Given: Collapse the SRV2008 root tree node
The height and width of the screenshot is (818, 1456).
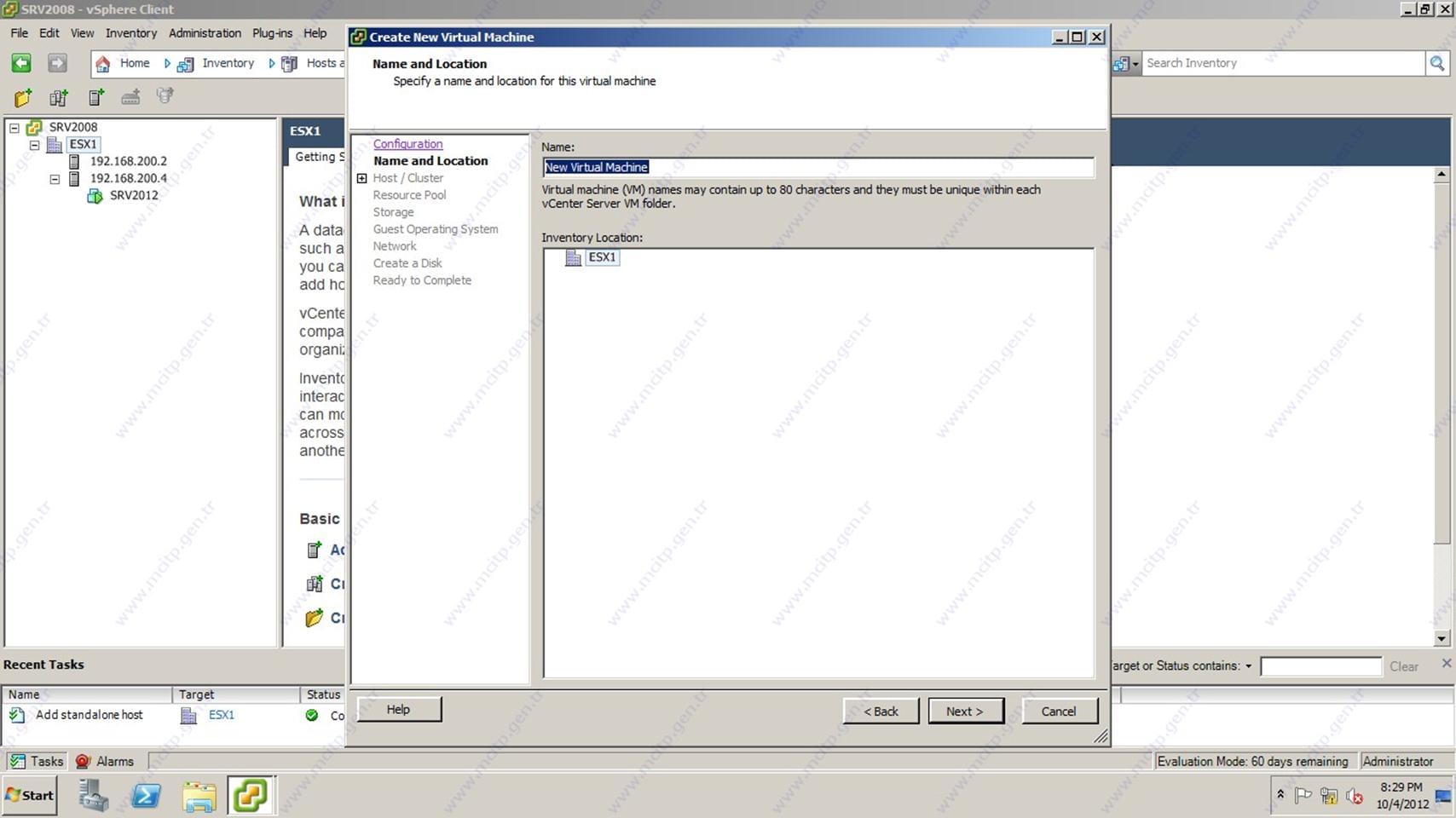Looking at the screenshot, I should pyautogui.click(x=14, y=128).
